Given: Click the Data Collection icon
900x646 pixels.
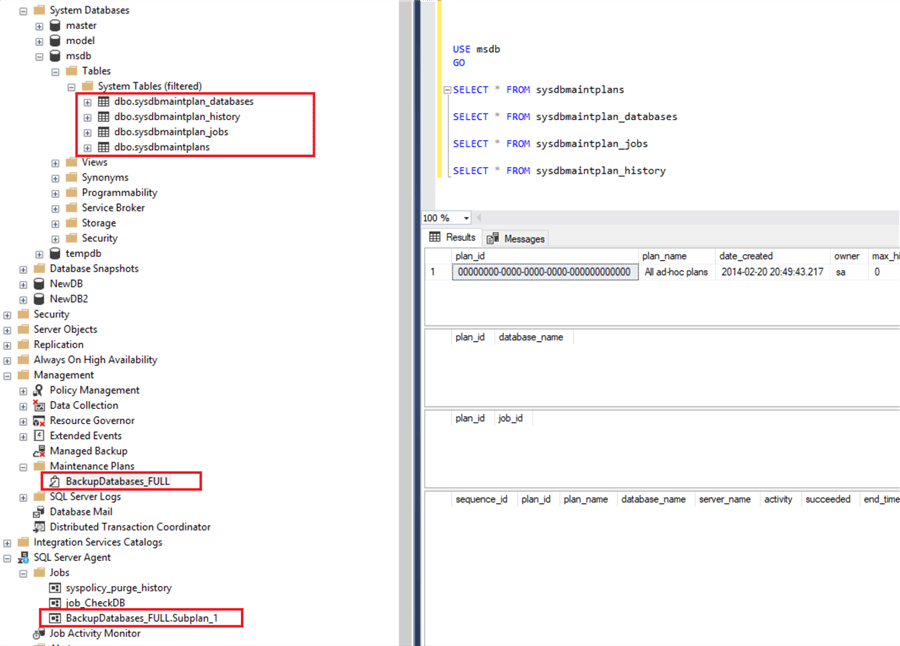Looking at the screenshot, I should coord(41,405).
